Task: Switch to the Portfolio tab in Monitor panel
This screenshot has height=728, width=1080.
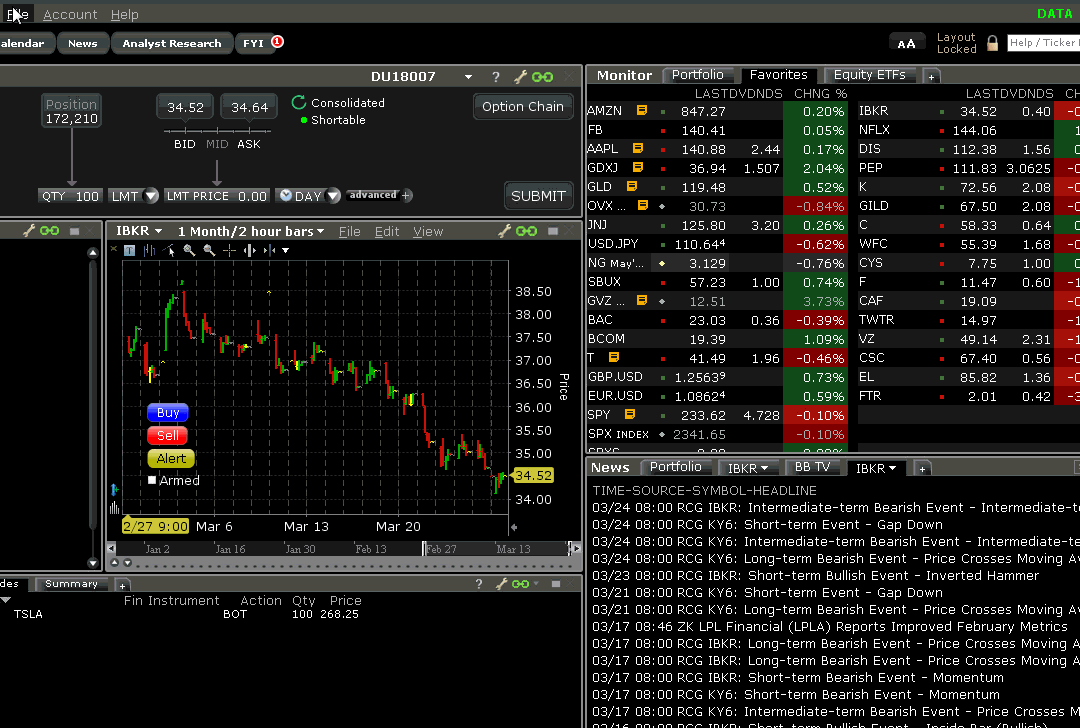Action: click(699, 74)
